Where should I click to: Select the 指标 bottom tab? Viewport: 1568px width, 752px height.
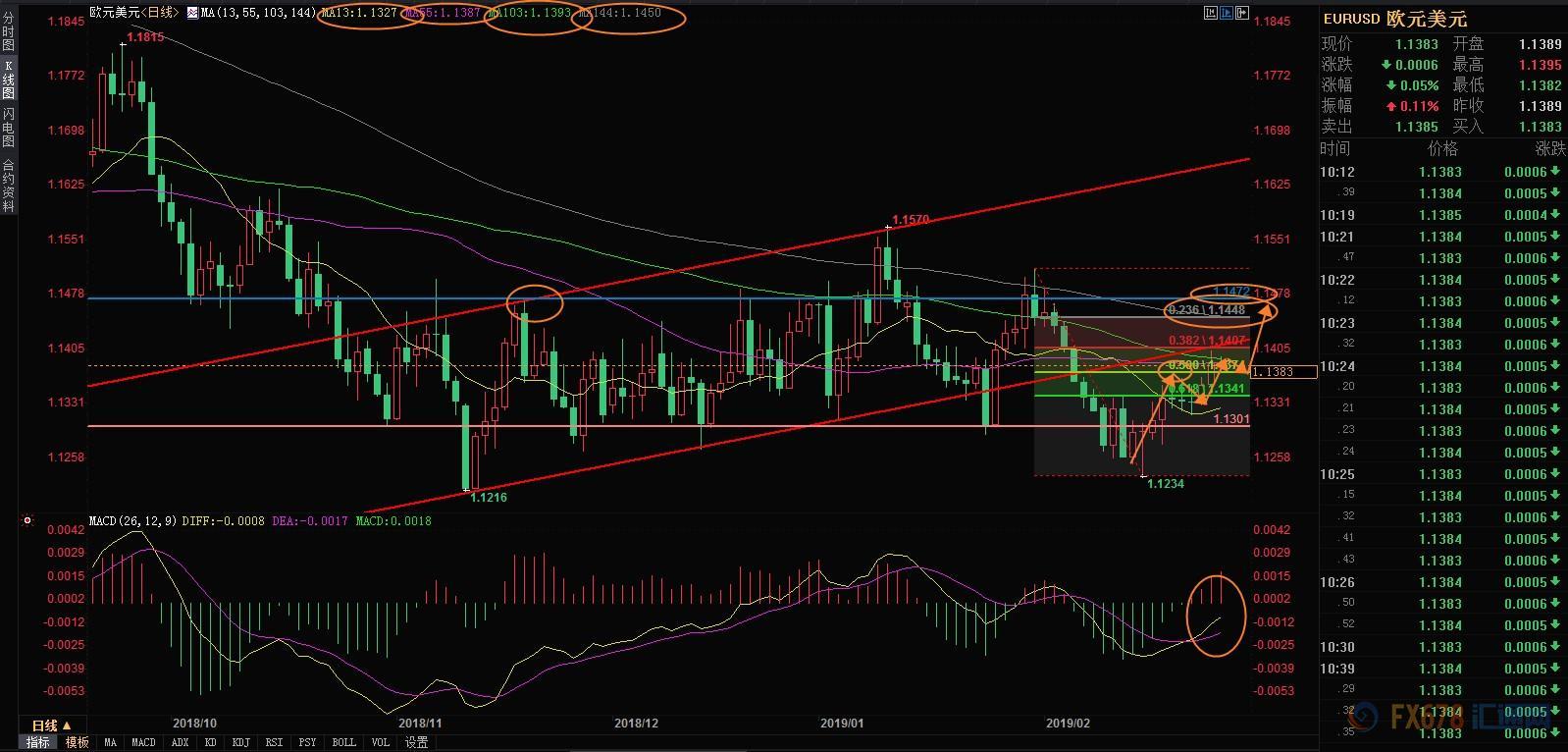(x=37, y=743)
